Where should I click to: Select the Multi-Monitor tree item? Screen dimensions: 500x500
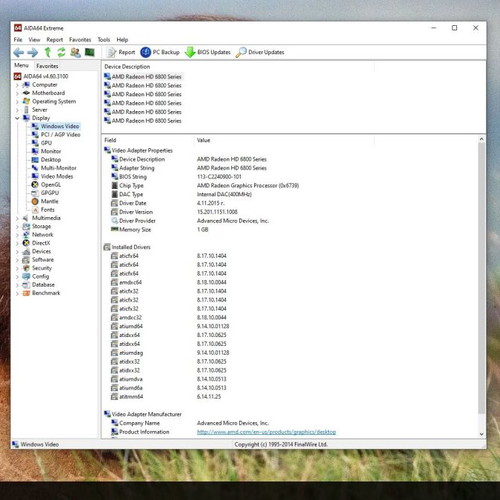click(x=54, y=168)
